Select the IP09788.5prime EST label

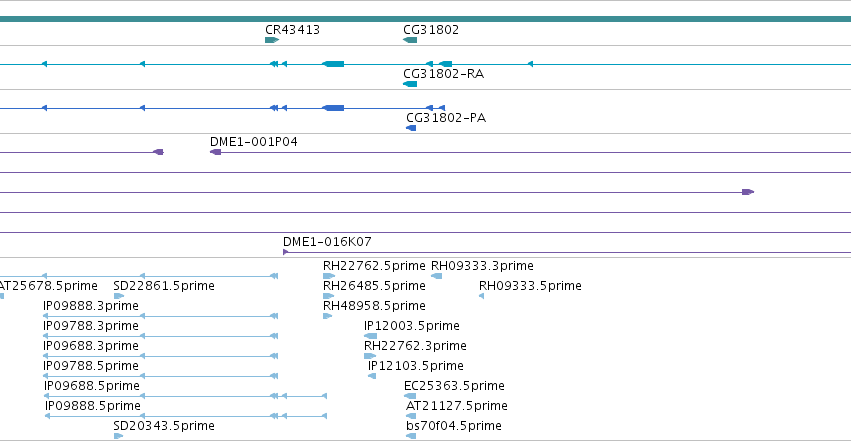click(91, 366)
